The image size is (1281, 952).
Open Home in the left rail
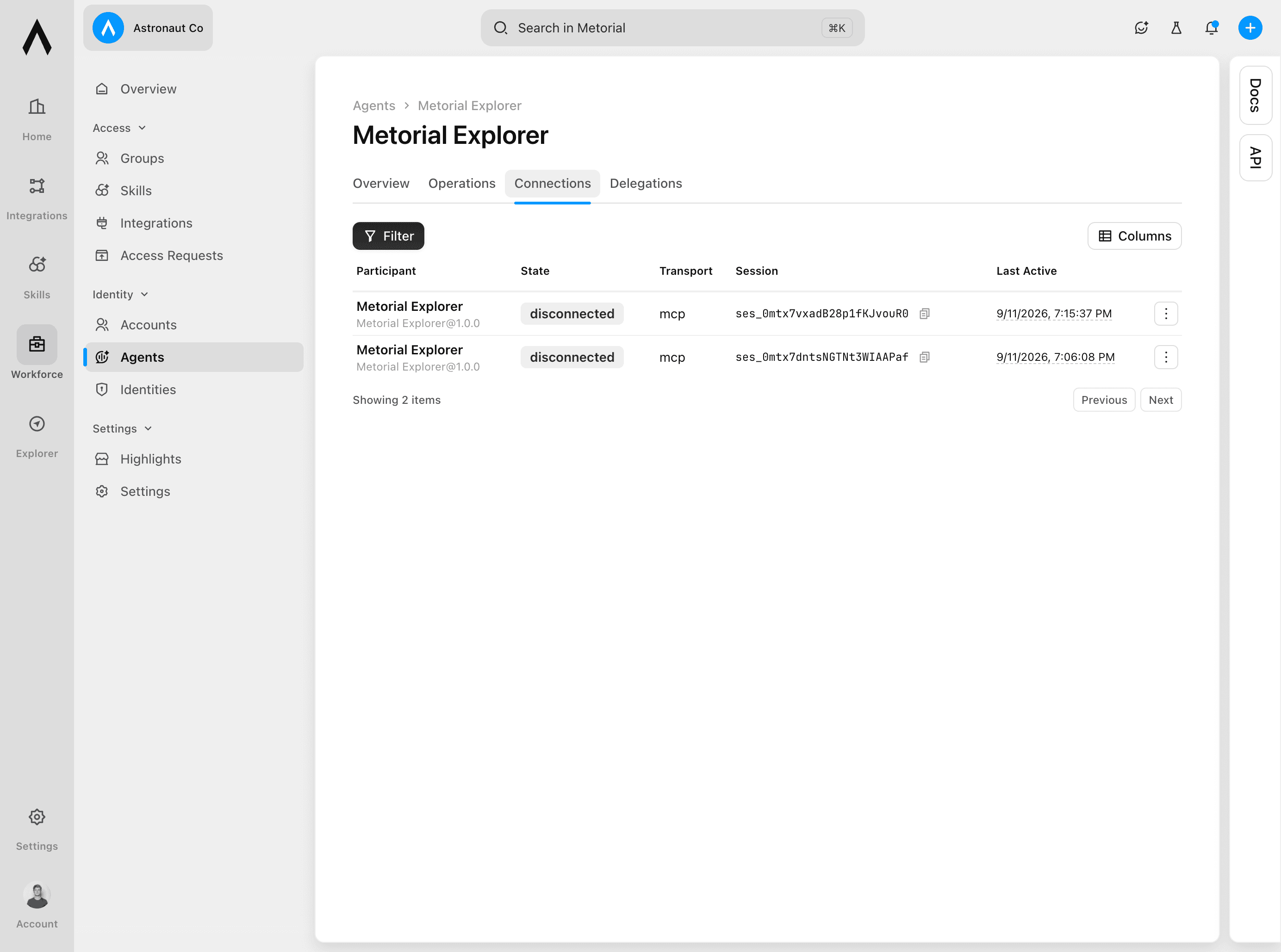click(37, 119)
